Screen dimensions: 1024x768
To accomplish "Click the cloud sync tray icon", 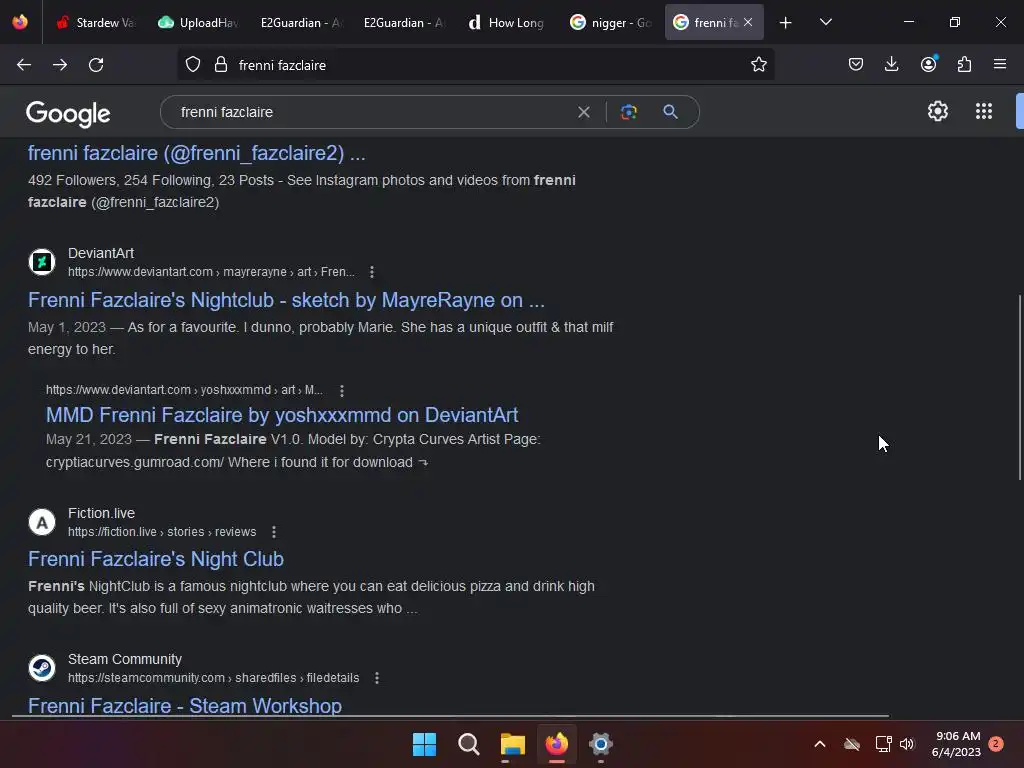I will tap(852, 744).
